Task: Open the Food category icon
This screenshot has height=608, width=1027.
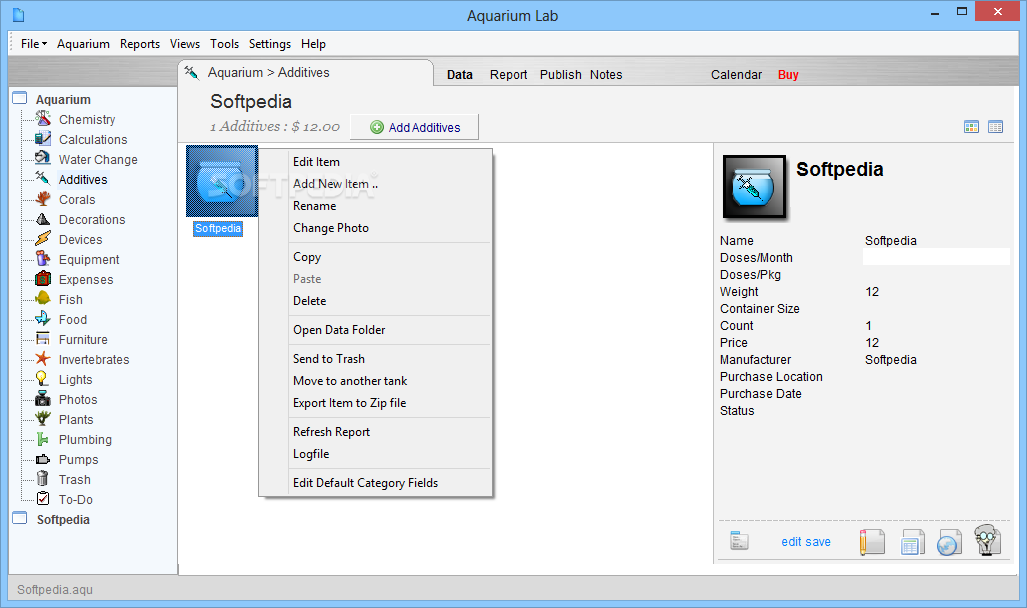Action: click(43, 318)
